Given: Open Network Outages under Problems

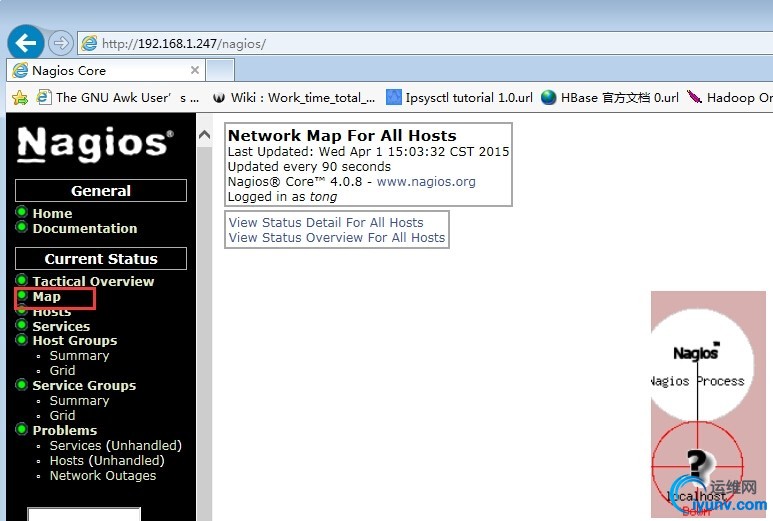Looking at the screenshot, I should [103, 476].
